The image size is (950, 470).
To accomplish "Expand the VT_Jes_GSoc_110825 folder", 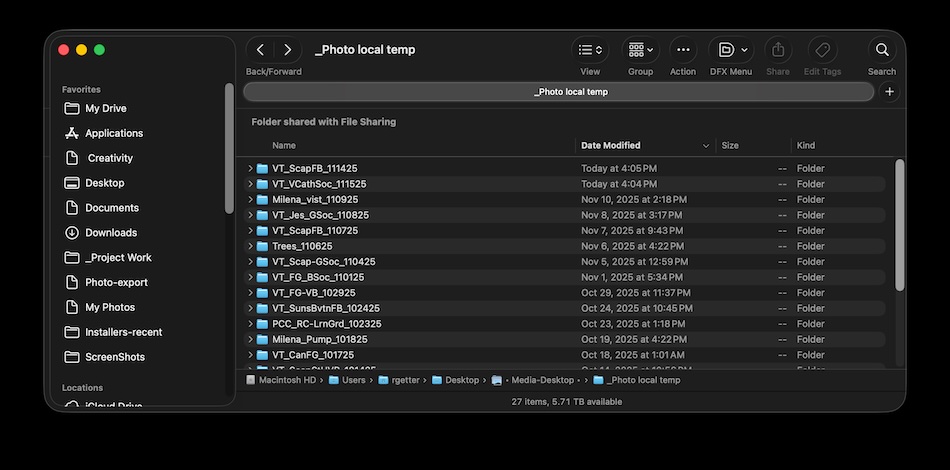I will click(x=250, y=215).
